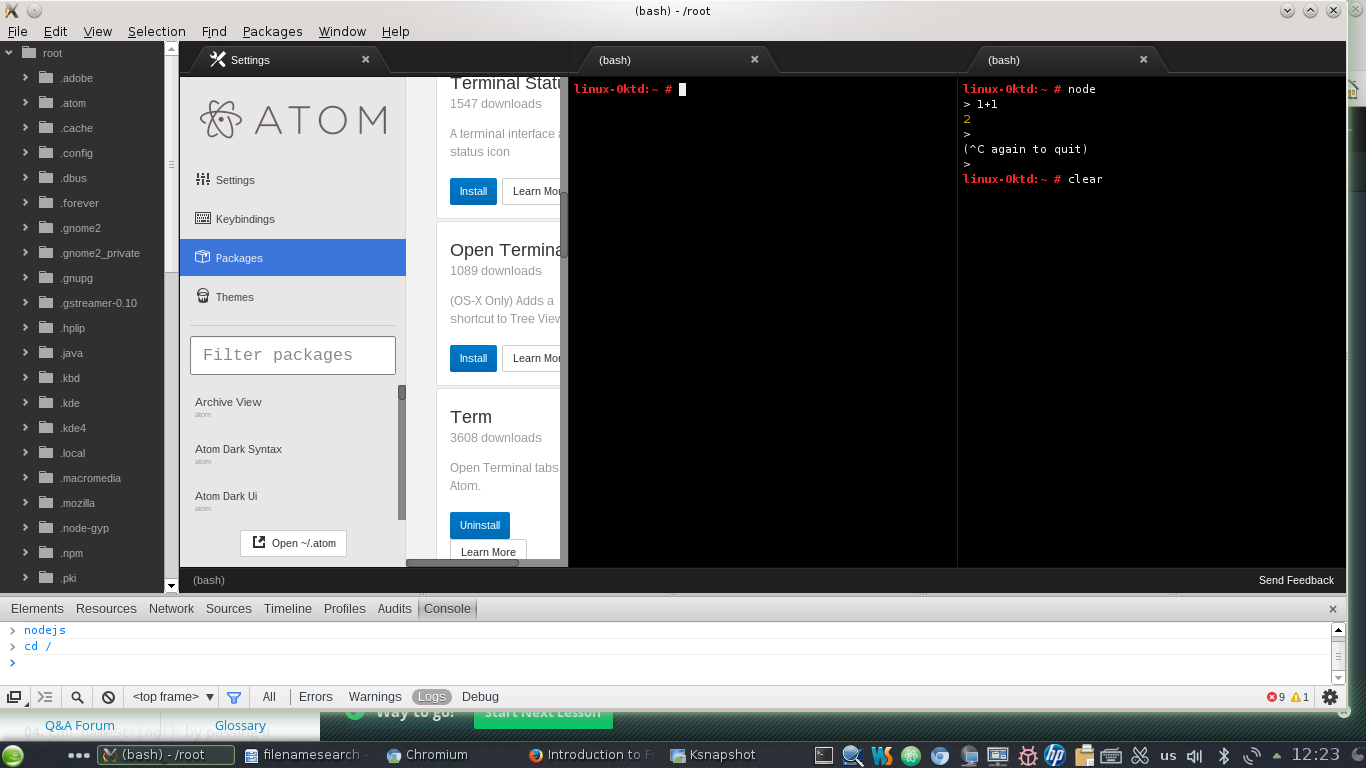Expand the .gnome2 folder

click(x=26, y=228)
